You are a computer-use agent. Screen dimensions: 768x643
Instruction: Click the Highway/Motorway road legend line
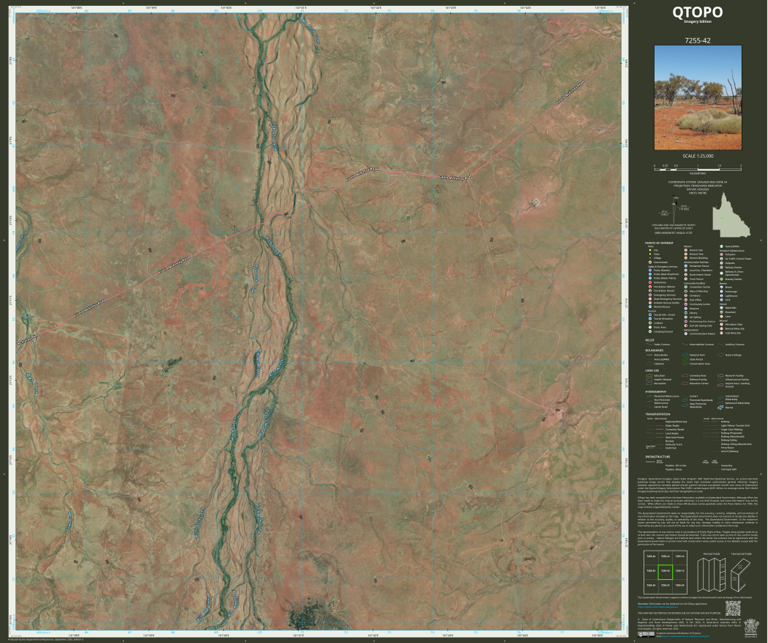[x=660, y=422]
